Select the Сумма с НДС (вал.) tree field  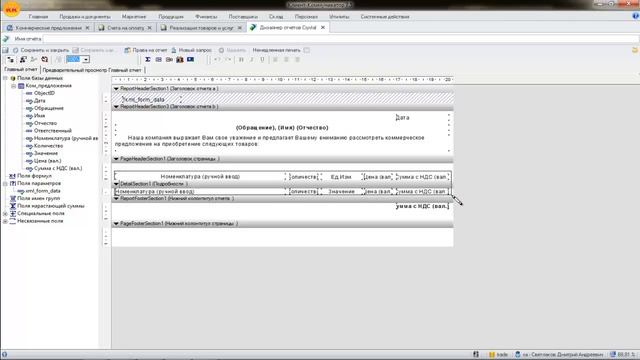tap(58, 168)
